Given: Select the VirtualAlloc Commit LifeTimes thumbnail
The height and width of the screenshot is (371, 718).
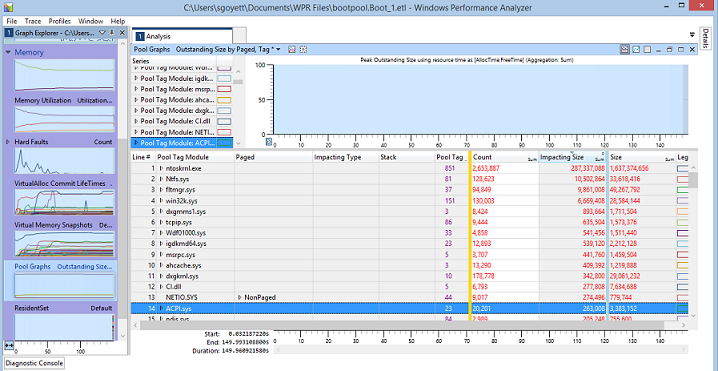Looking at the screenshot, I should click(x=64, y=202).
